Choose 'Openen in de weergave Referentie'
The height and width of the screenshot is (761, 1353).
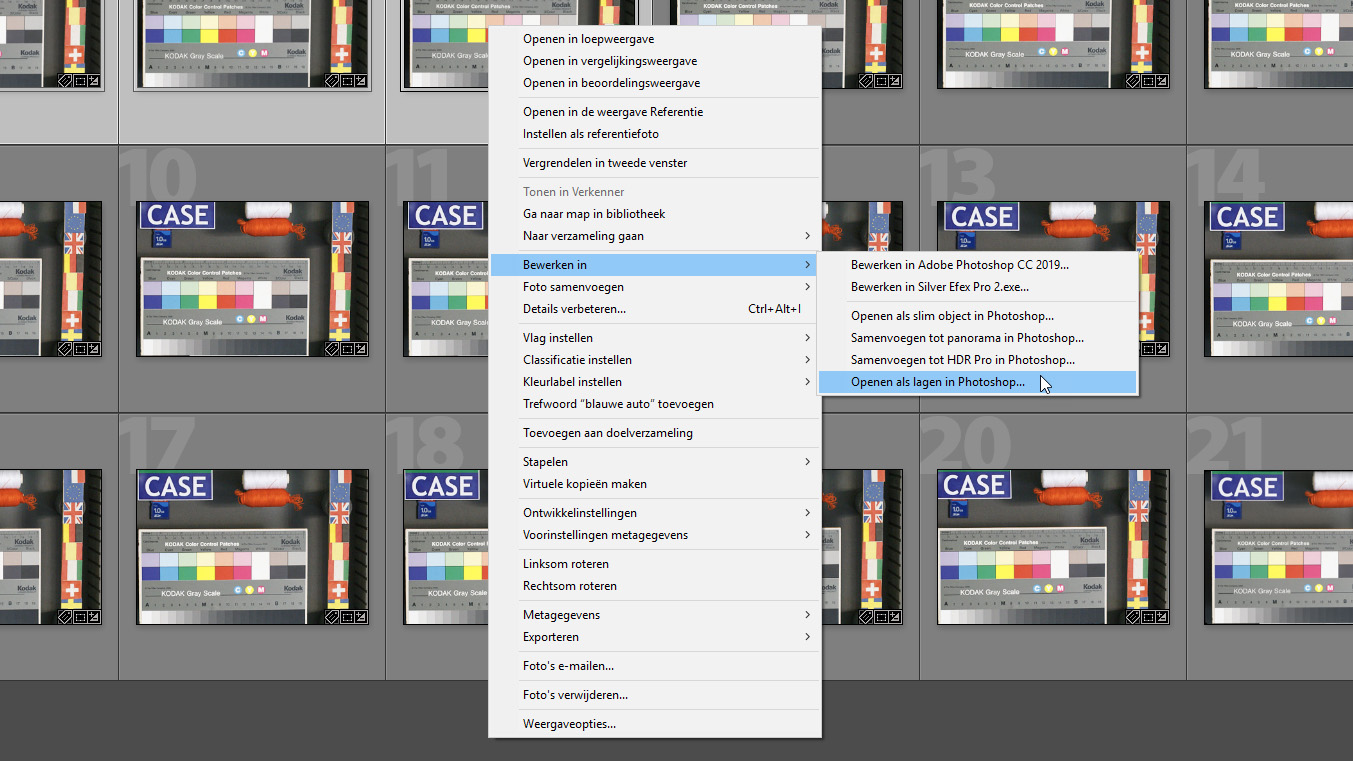coord(655,112)
